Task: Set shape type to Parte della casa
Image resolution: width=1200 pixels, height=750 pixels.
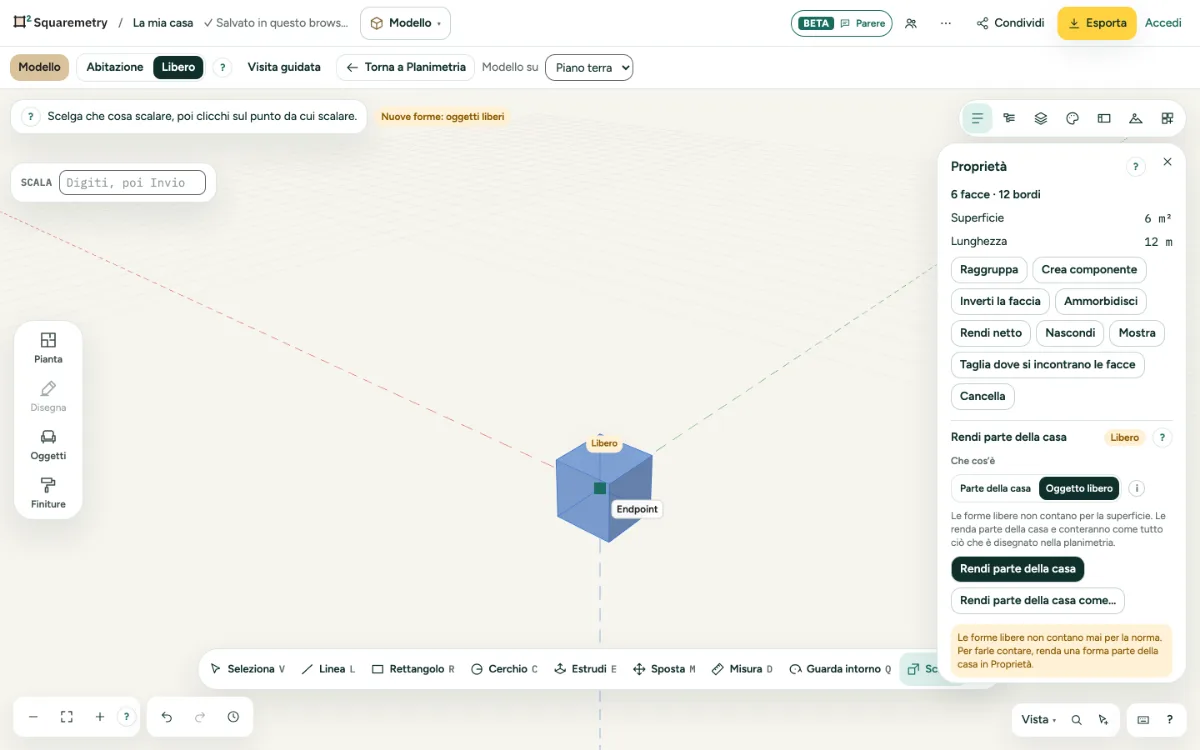Action: [x=995, y=489]
